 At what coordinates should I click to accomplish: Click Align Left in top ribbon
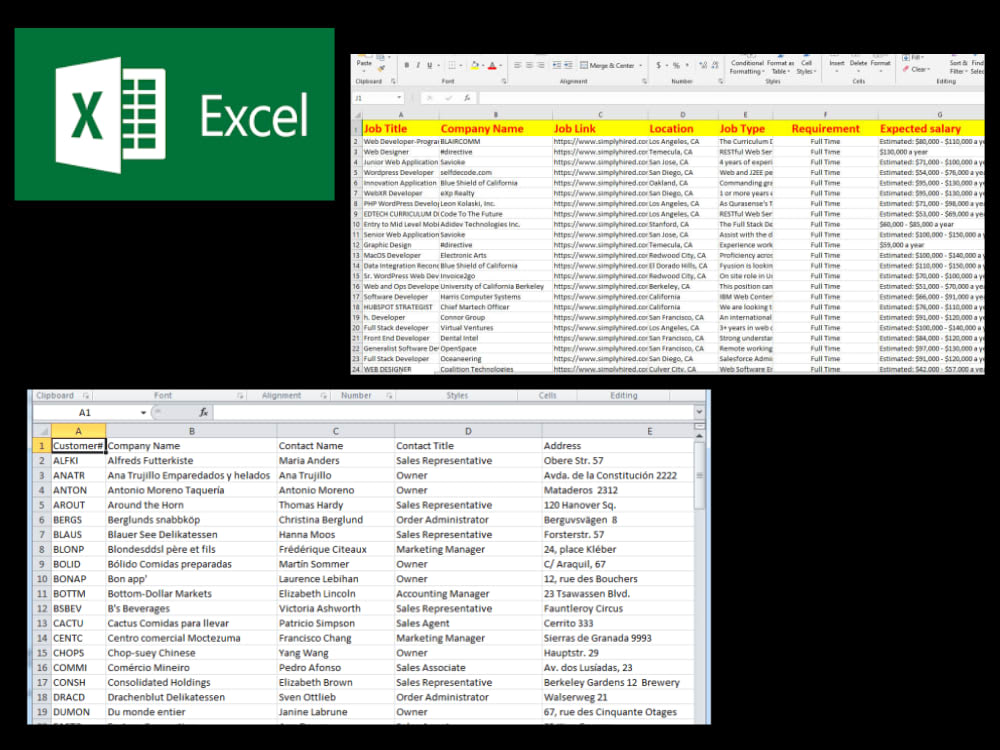point(517,65)
